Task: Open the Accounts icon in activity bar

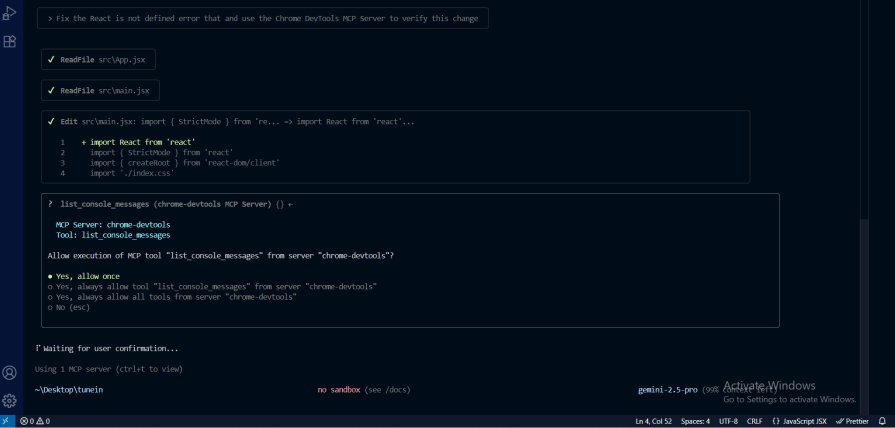Action: coord(10,372)
